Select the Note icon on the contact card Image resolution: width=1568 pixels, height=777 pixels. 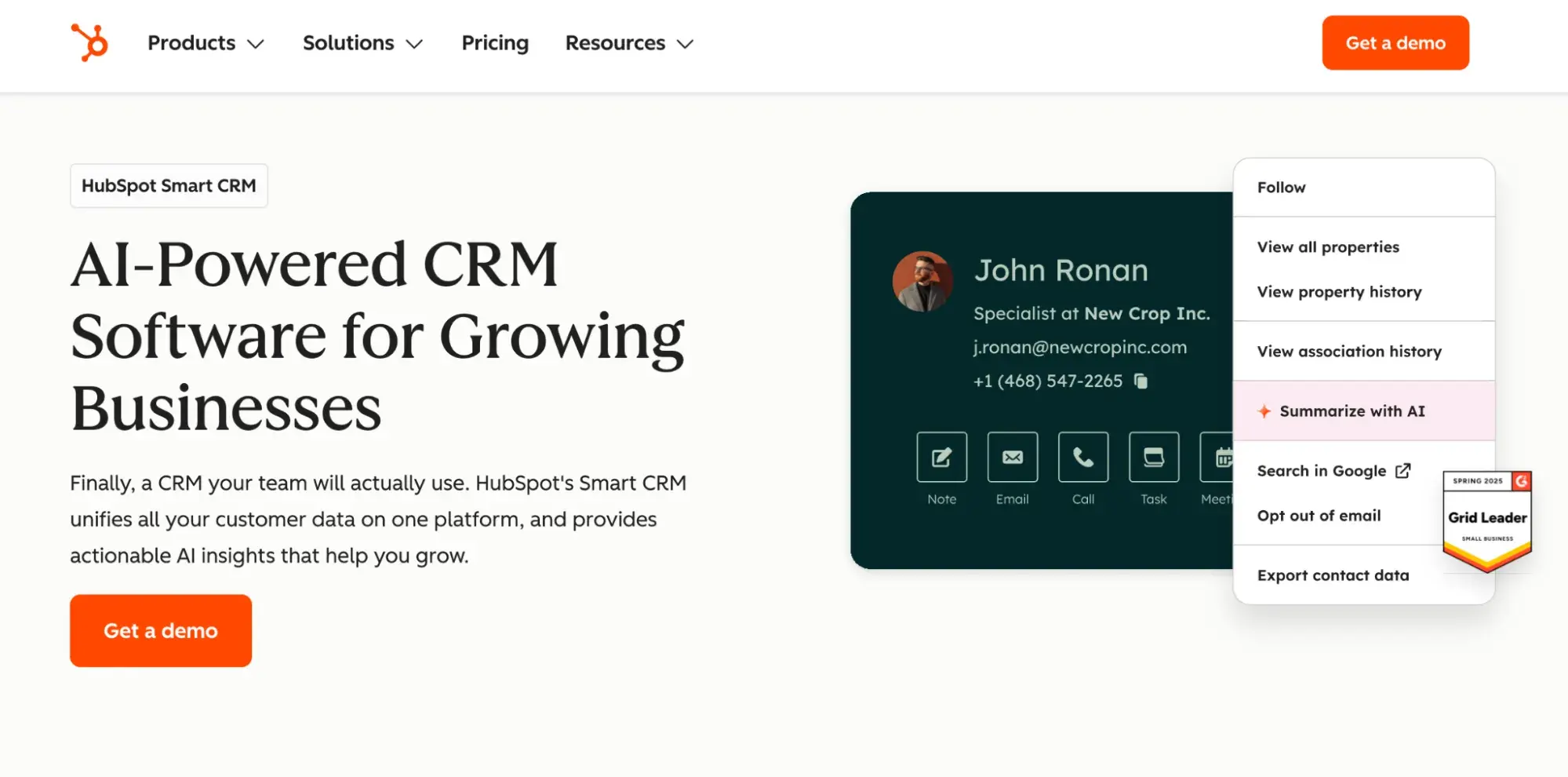coord(941,457)
